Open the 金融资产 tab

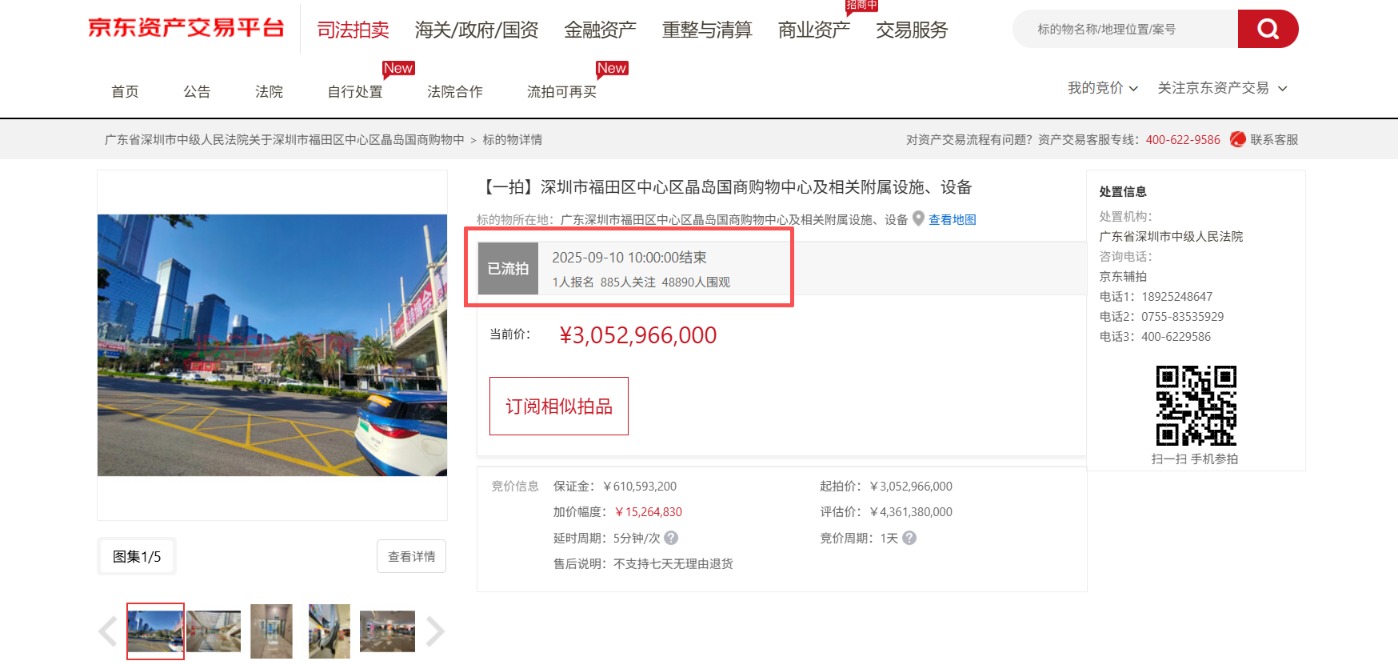tap(600, 30)
